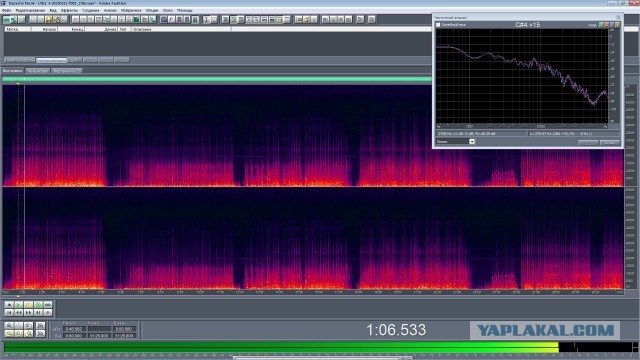Open the Вид menu
Viewport: 640px width, 360px height.
tap(53, 10)
